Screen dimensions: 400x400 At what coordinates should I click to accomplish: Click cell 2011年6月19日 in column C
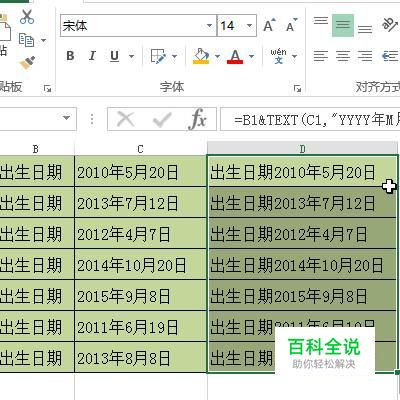point(140,327)
